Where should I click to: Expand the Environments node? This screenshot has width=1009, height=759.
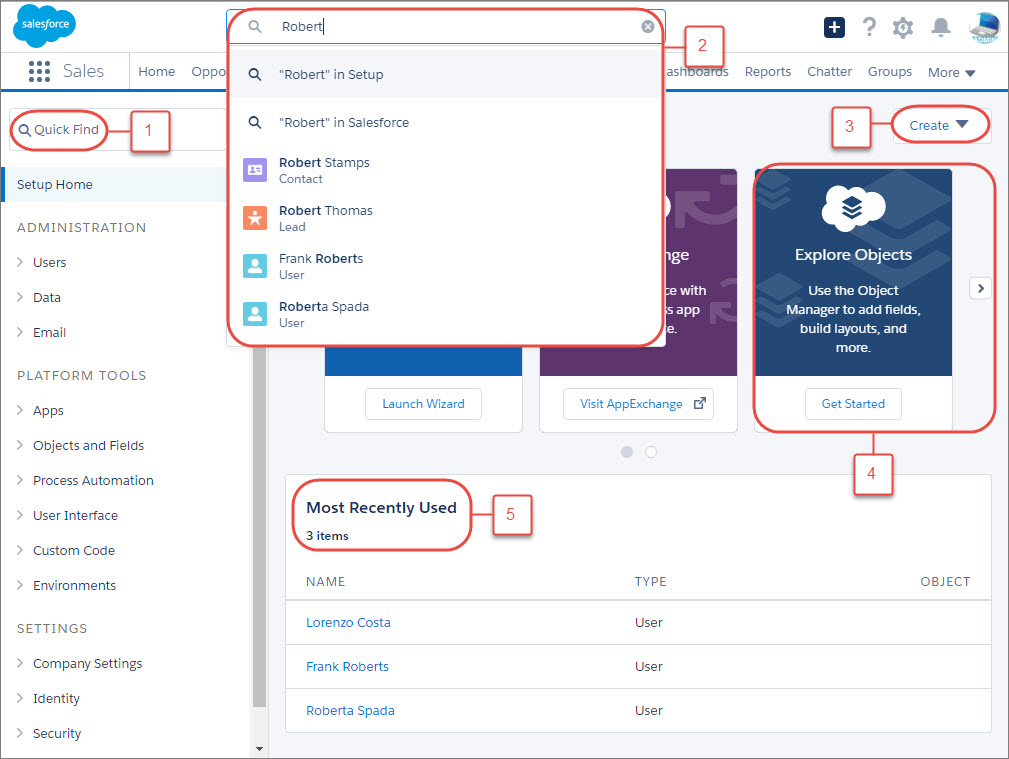[x=19, y=585]
